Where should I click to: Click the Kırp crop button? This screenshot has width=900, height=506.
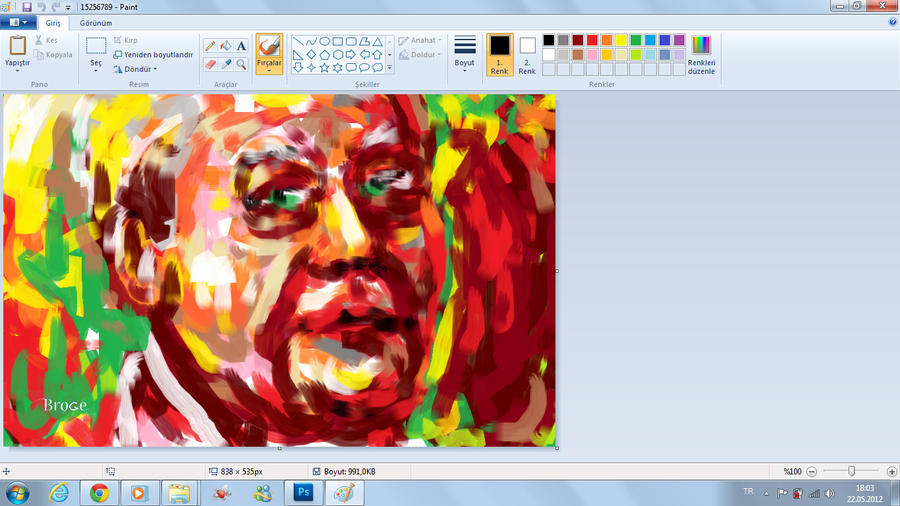[x=126, y=40]
